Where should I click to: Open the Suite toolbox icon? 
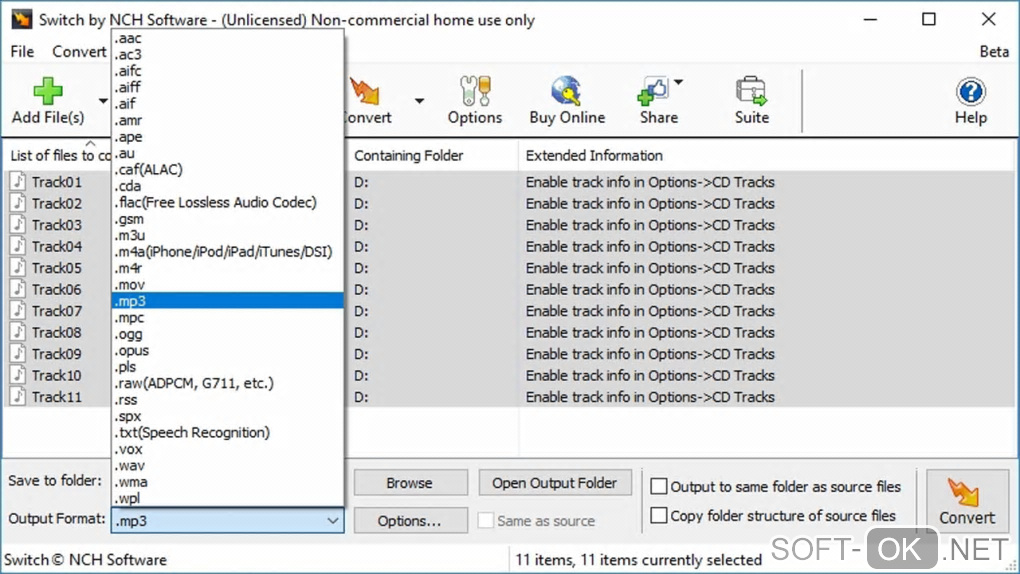[x=751, y=90]
